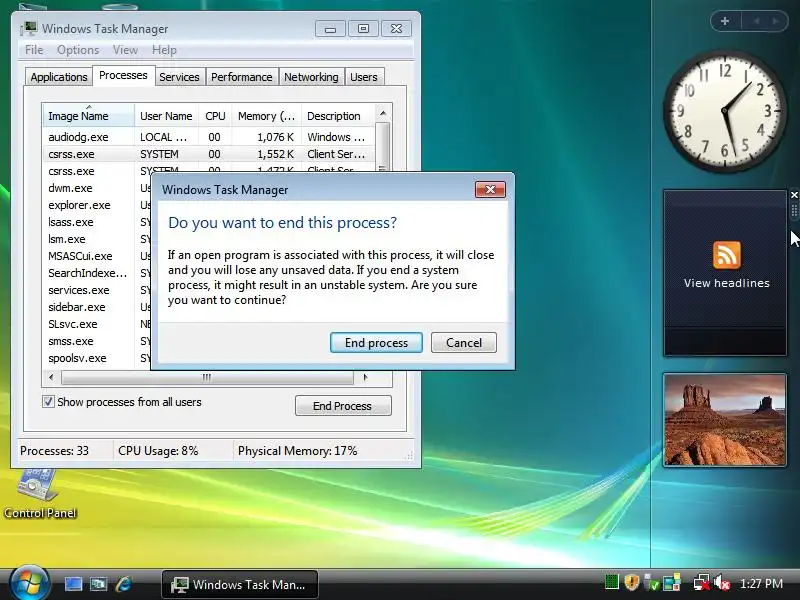Screen dimensions: 800x600
Task: Click the desert slideshow gadget picture
Action: click(725, 419)
